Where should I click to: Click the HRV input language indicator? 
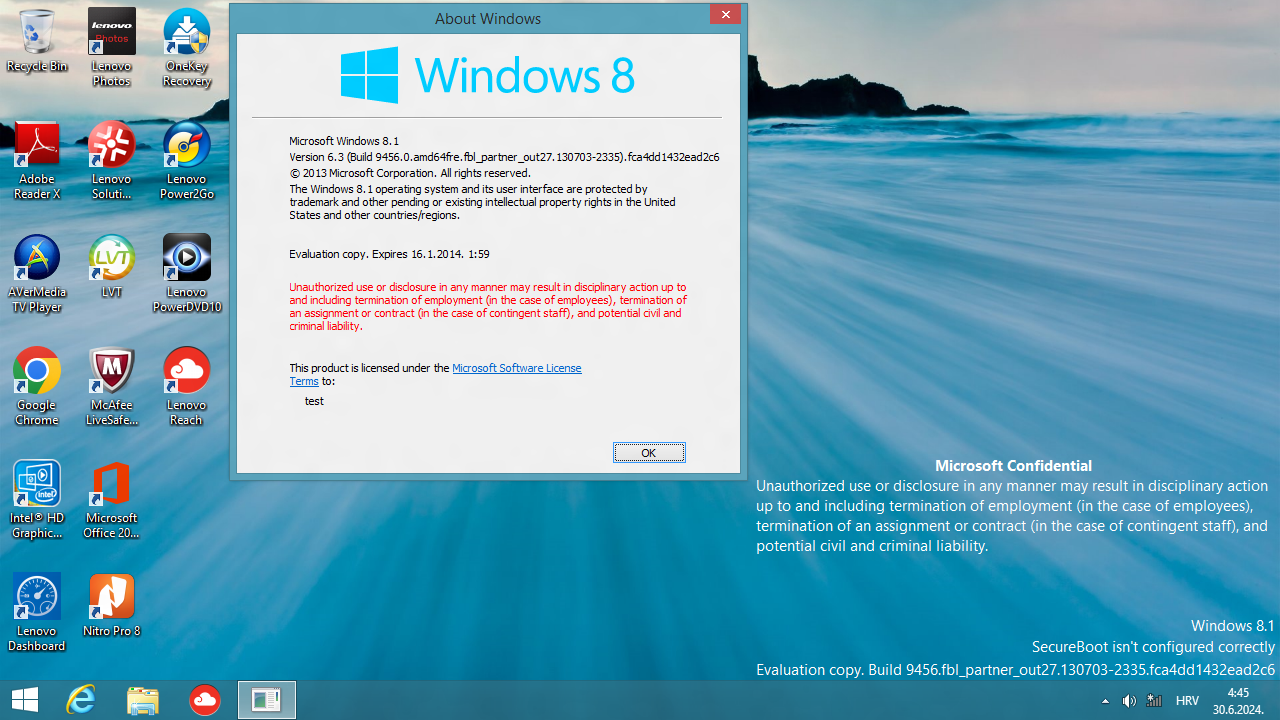pyautogui.click(x=1187, y=701)
